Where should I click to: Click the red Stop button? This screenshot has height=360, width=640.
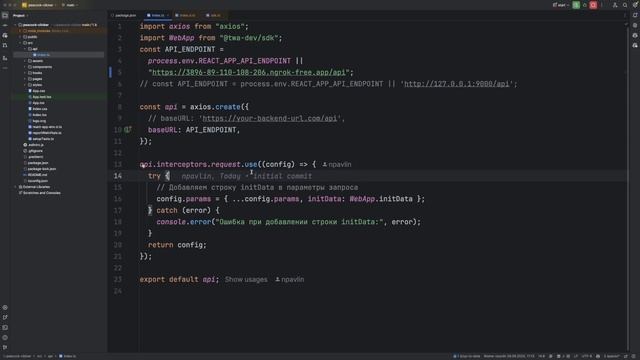[x=593, y=5]
